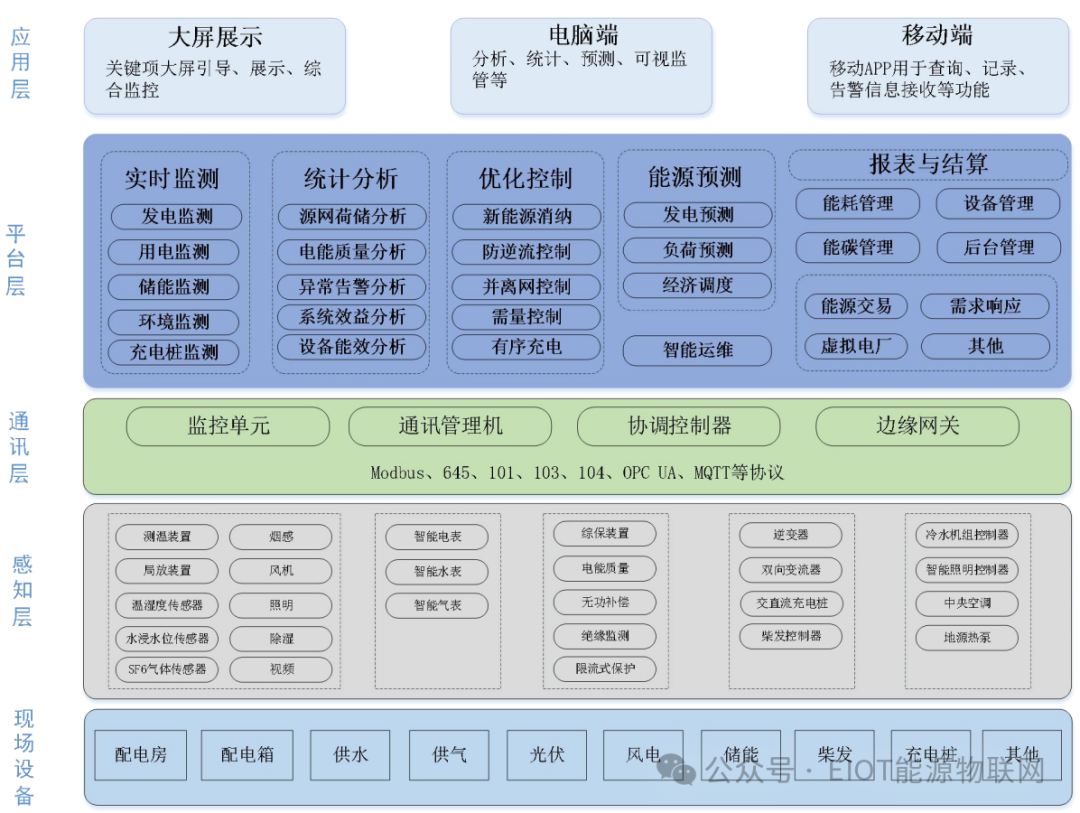Click the 配电房 device box

[141, 755]
